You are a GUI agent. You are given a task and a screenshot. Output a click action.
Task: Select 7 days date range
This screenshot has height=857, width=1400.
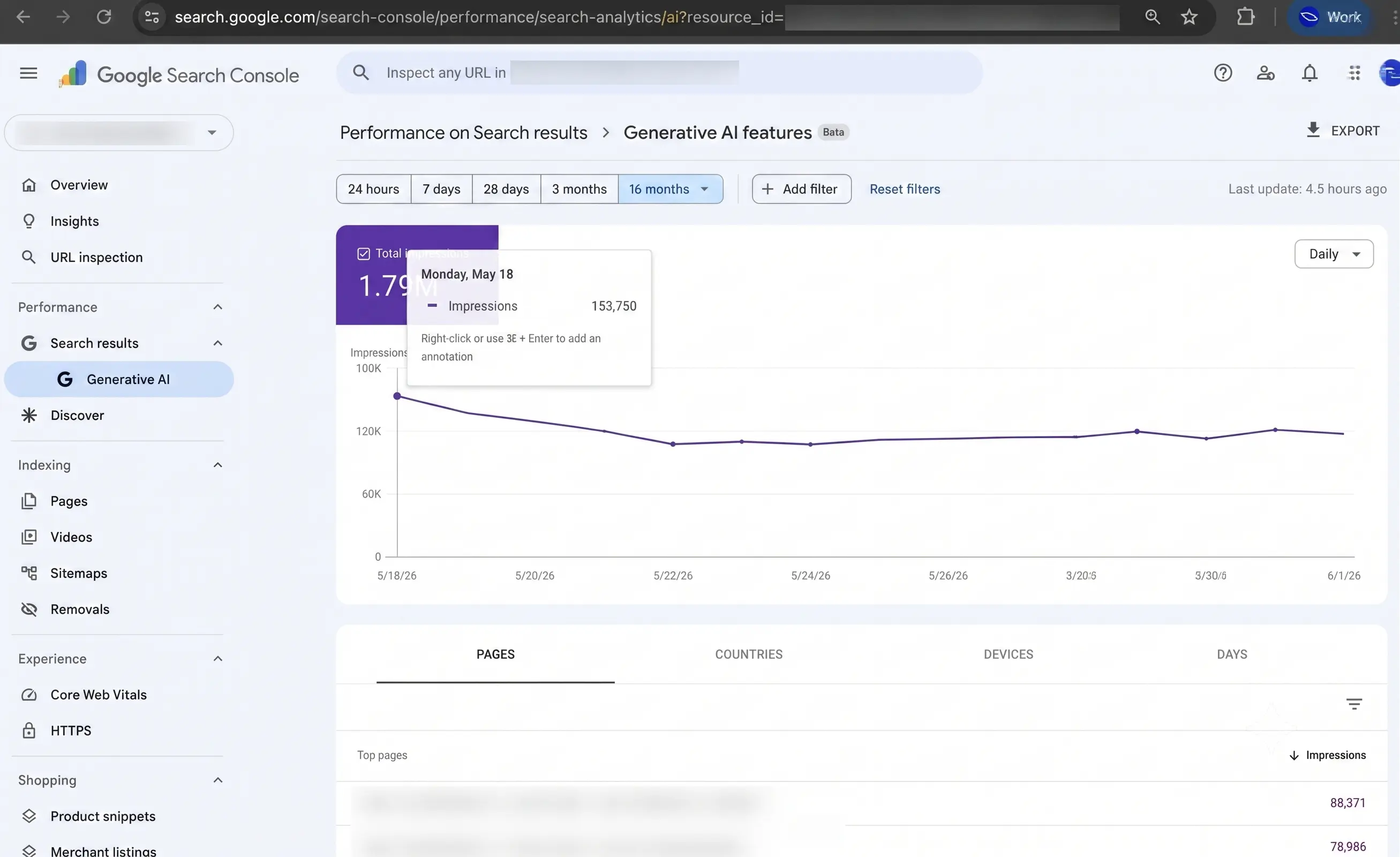point(441,189)
